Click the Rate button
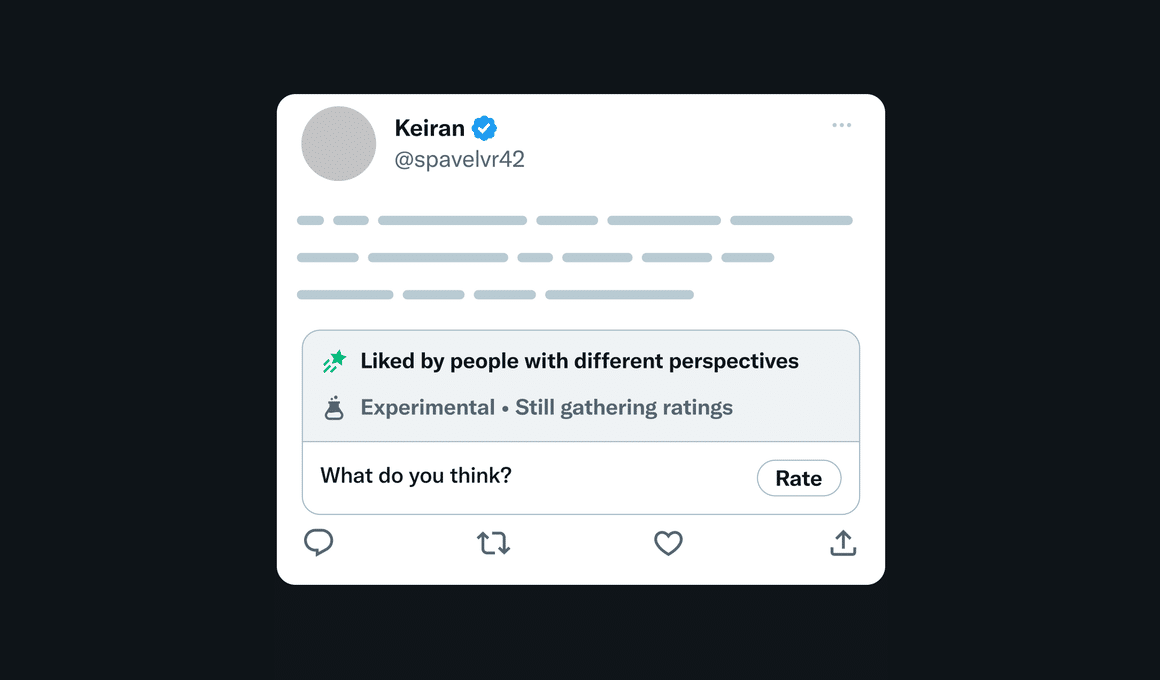This screenshot has height=680, width=1160. pyautogui.click(x=799, y=478)
